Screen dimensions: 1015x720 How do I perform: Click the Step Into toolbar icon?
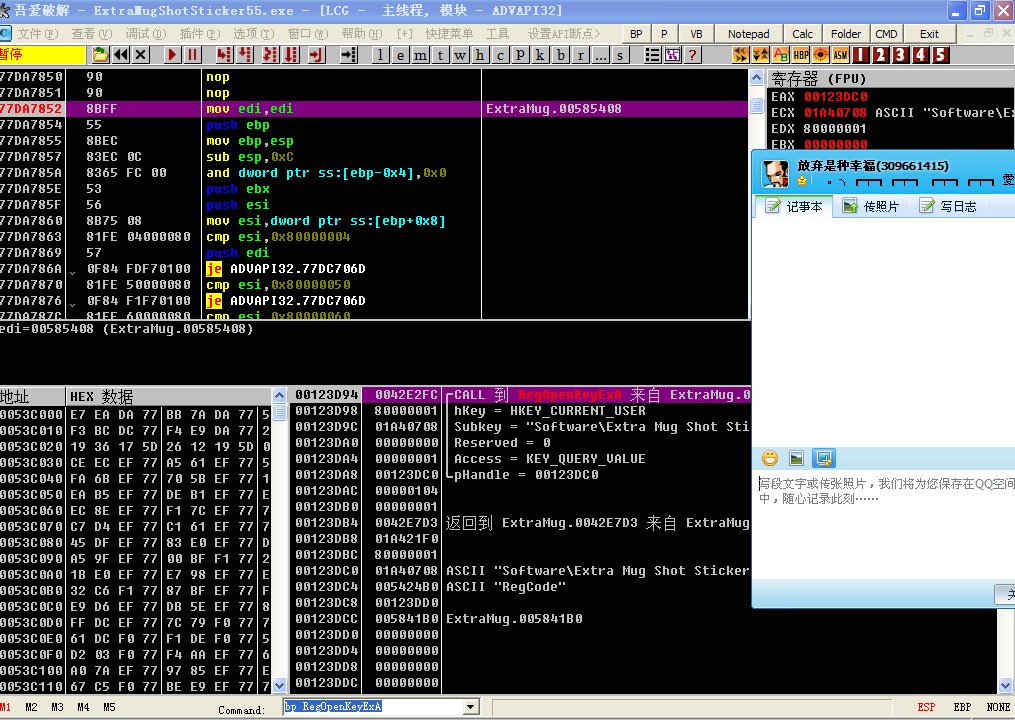tap(224, 55)
